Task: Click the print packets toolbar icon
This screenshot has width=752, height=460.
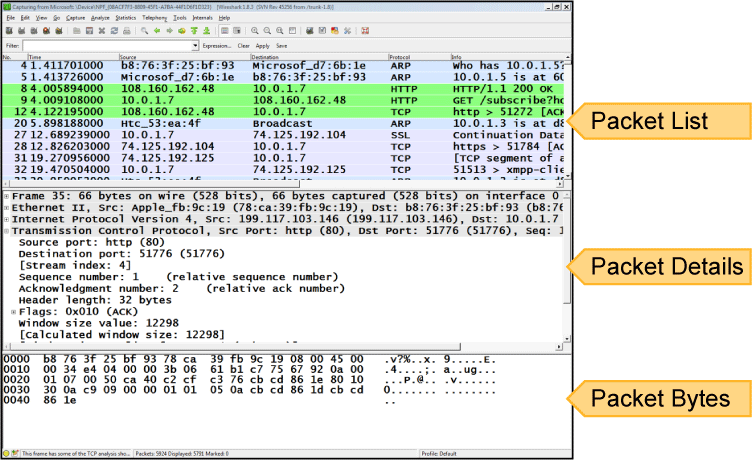Action: pyautogui.click(x=126, y=31)
